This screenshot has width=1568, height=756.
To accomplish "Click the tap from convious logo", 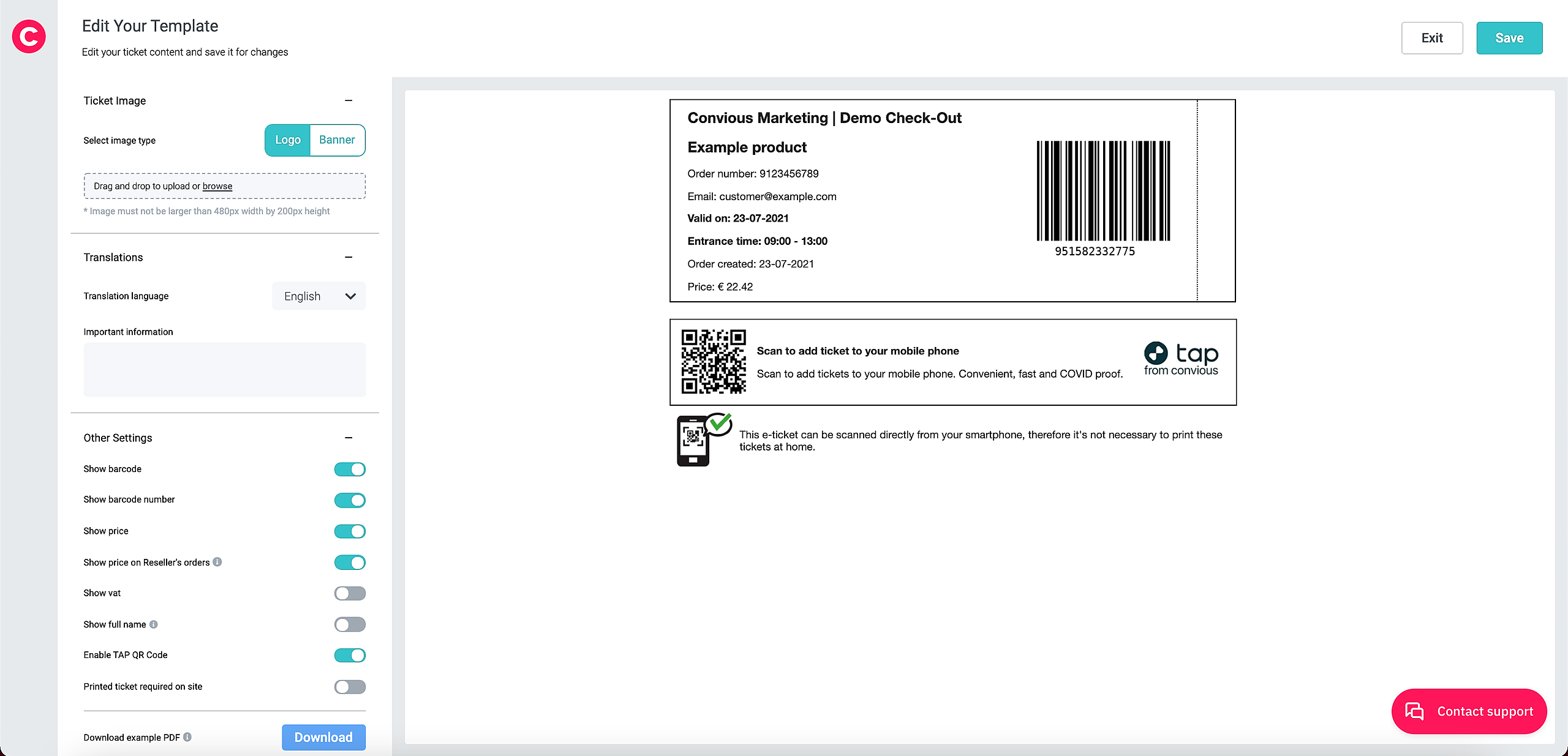I will click(x=1181, y=359).
